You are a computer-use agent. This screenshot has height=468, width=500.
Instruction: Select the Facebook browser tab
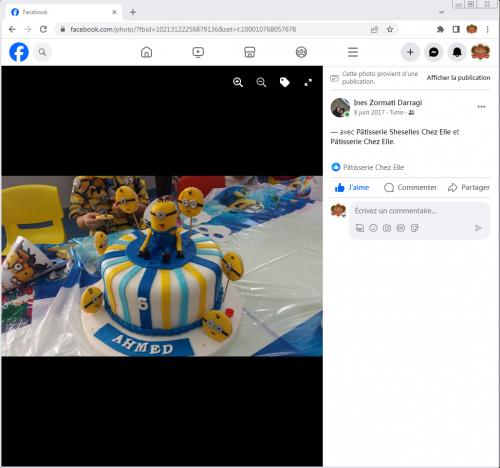click(x=63, y=12)
